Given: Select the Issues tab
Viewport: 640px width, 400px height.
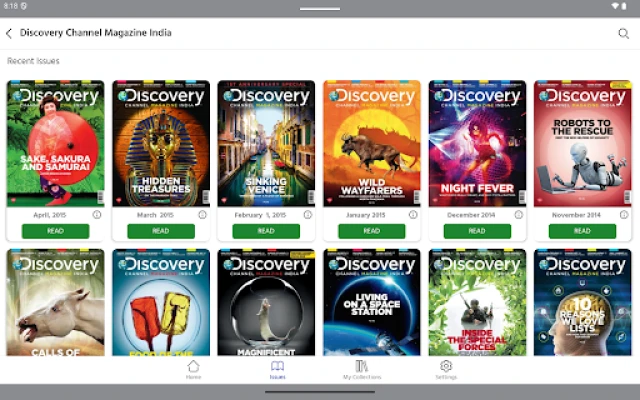Looking at the screenshot, I should [278, 370].
